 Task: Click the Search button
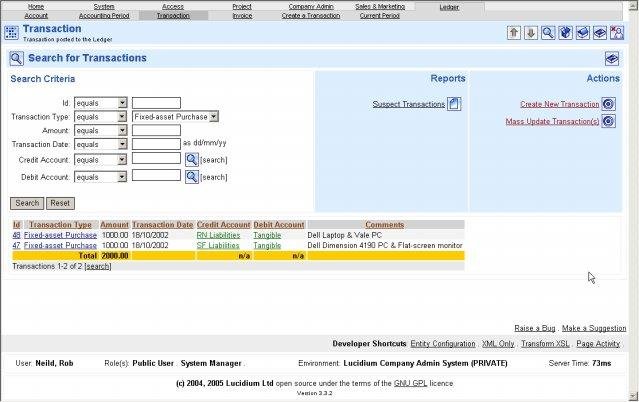(27, 203)
